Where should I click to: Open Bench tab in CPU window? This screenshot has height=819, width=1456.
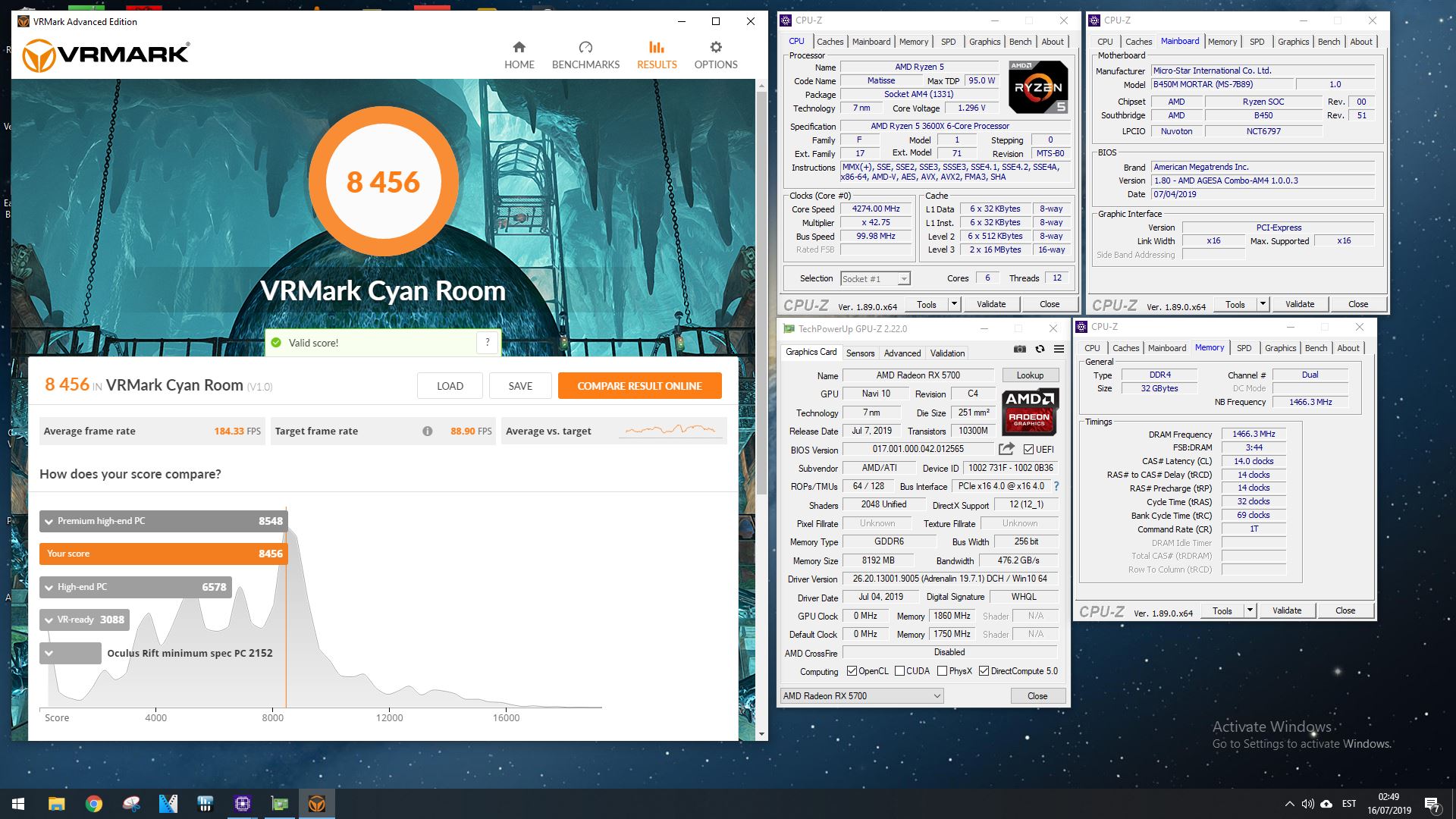[x=1020, y=42]
